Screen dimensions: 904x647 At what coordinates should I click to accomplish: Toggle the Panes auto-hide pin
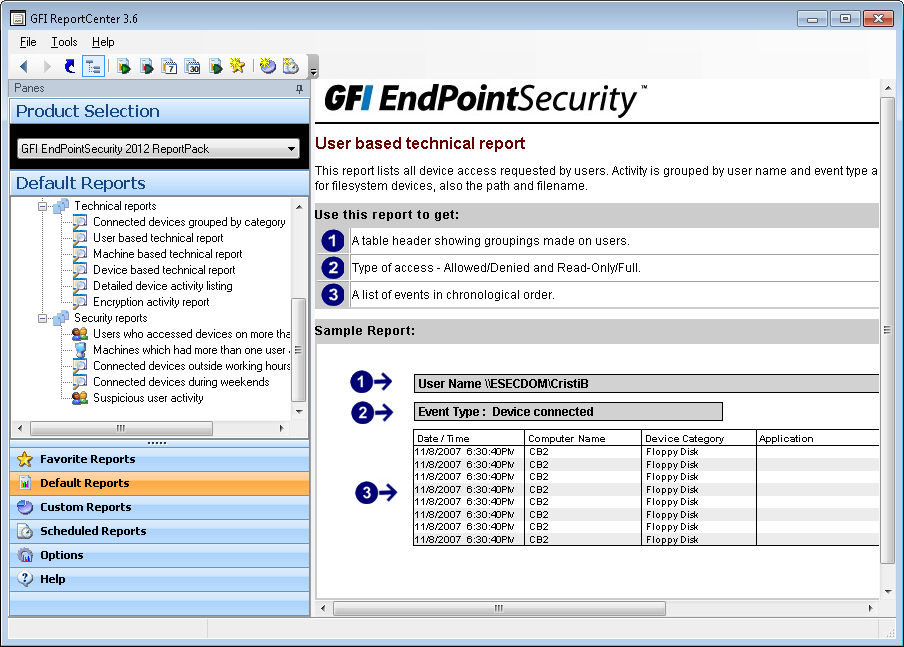299,89
